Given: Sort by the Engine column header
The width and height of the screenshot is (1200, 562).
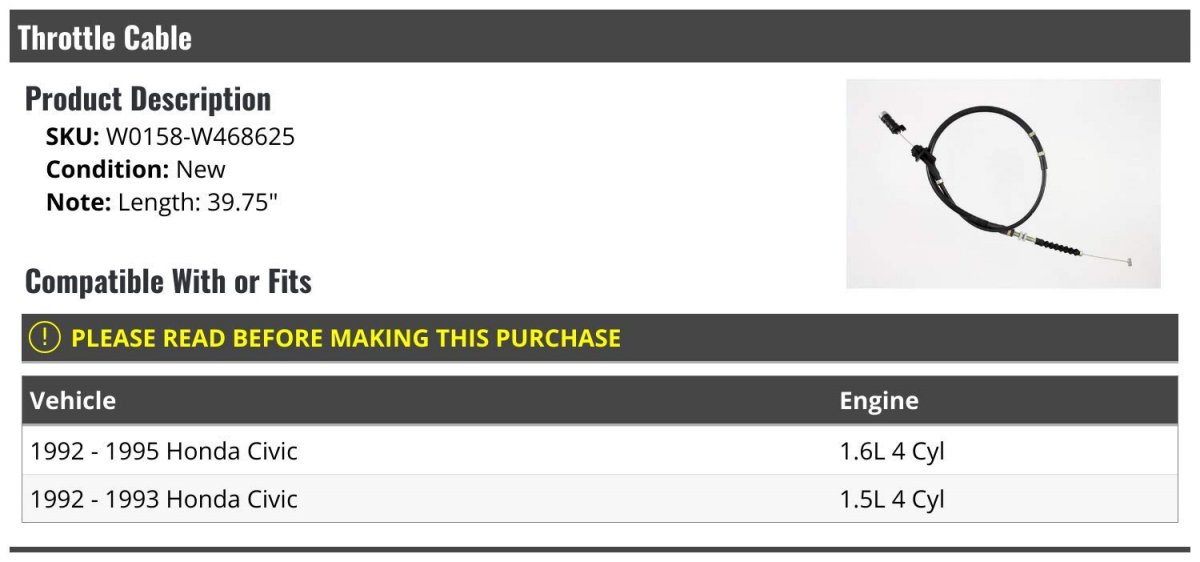Looking at the screenshot, I should 878,401.
